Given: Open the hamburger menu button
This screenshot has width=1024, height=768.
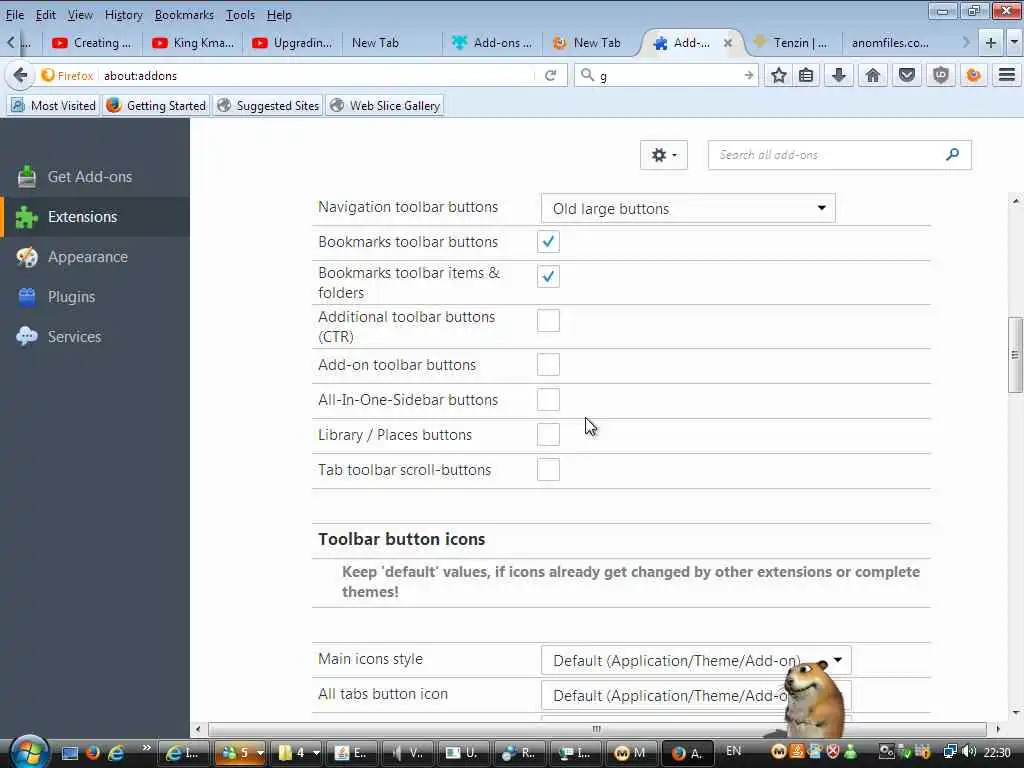Looking at the screenshot, I should tap(1006, 76).
